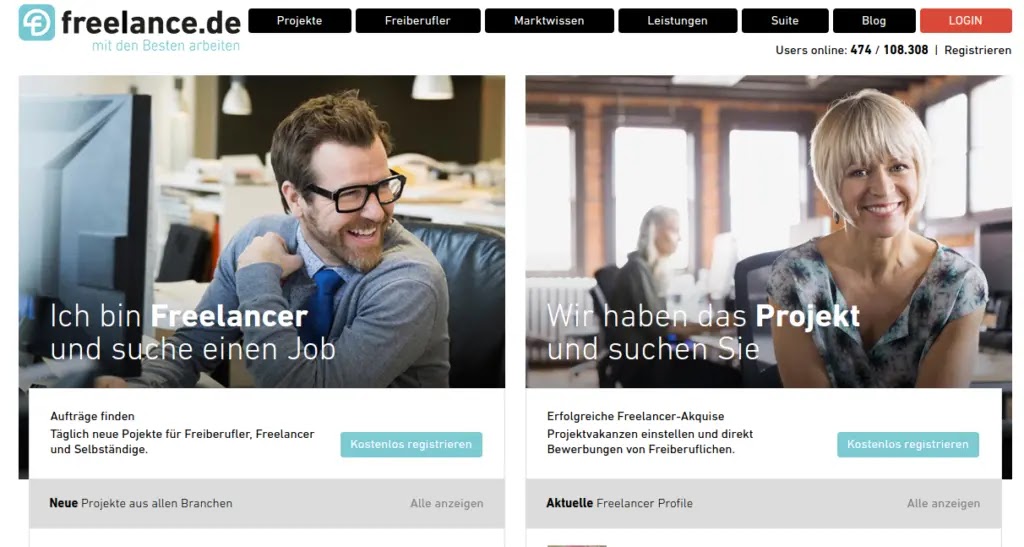This screenshot has width=1024, height=547.
Task: Click the red LOGIN button
Action: tap(966, 21)
